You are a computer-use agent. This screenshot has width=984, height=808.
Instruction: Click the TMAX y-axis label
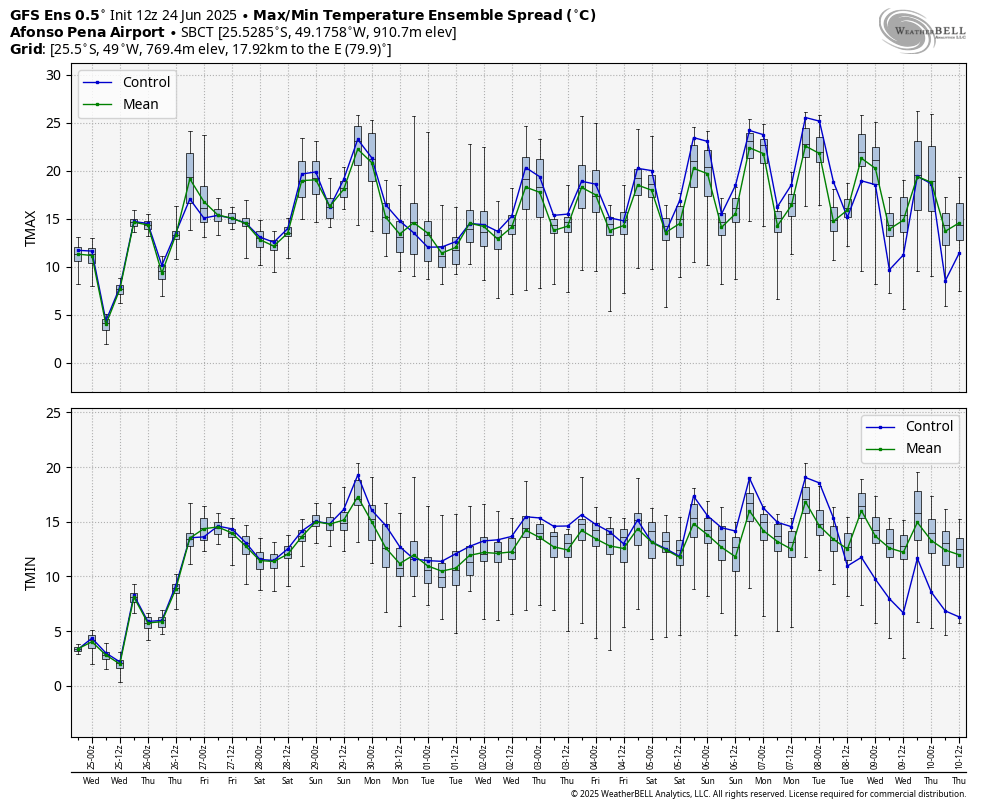(x=31, y=228)
